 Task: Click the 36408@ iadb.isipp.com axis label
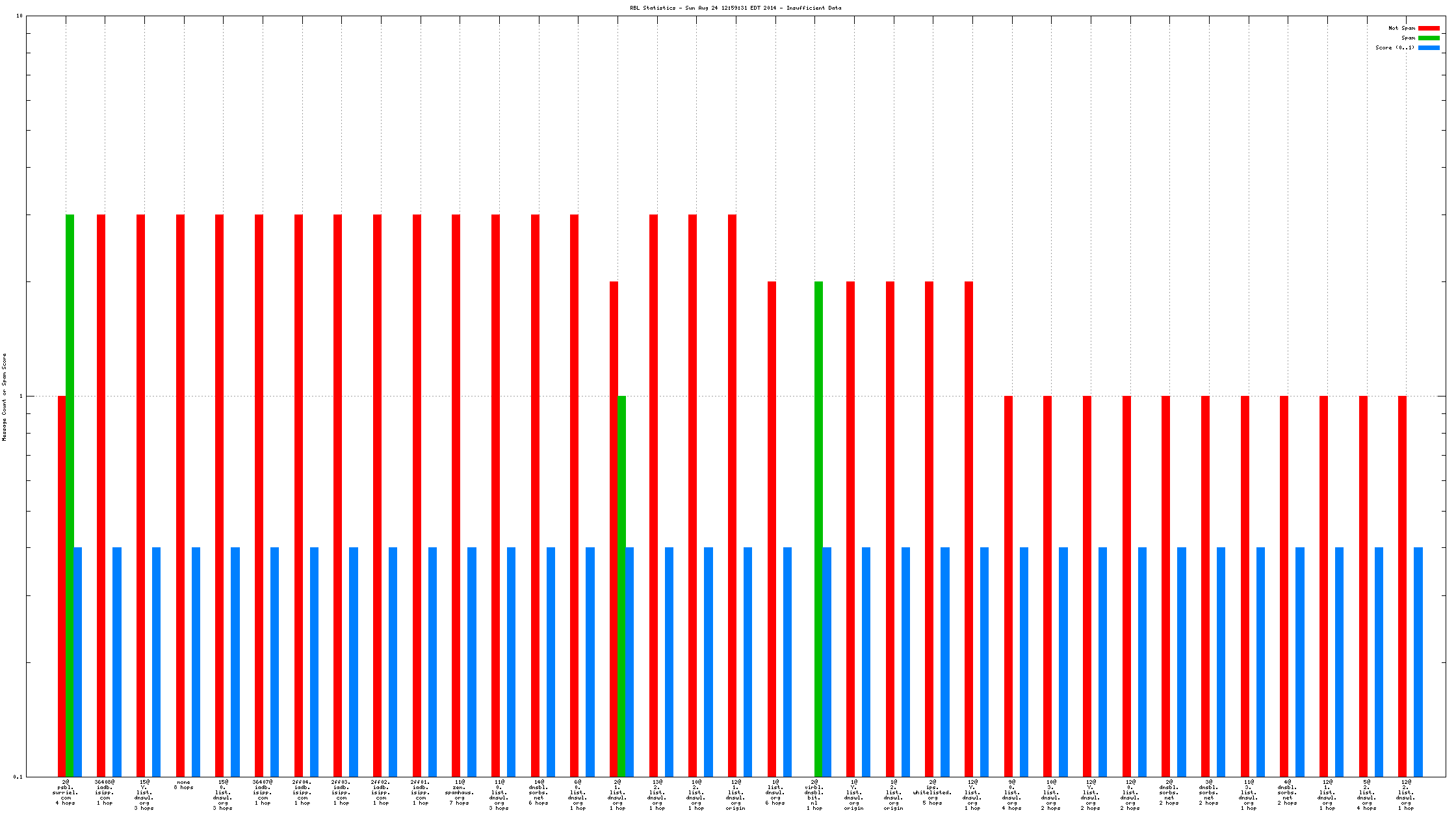[105, 792]
